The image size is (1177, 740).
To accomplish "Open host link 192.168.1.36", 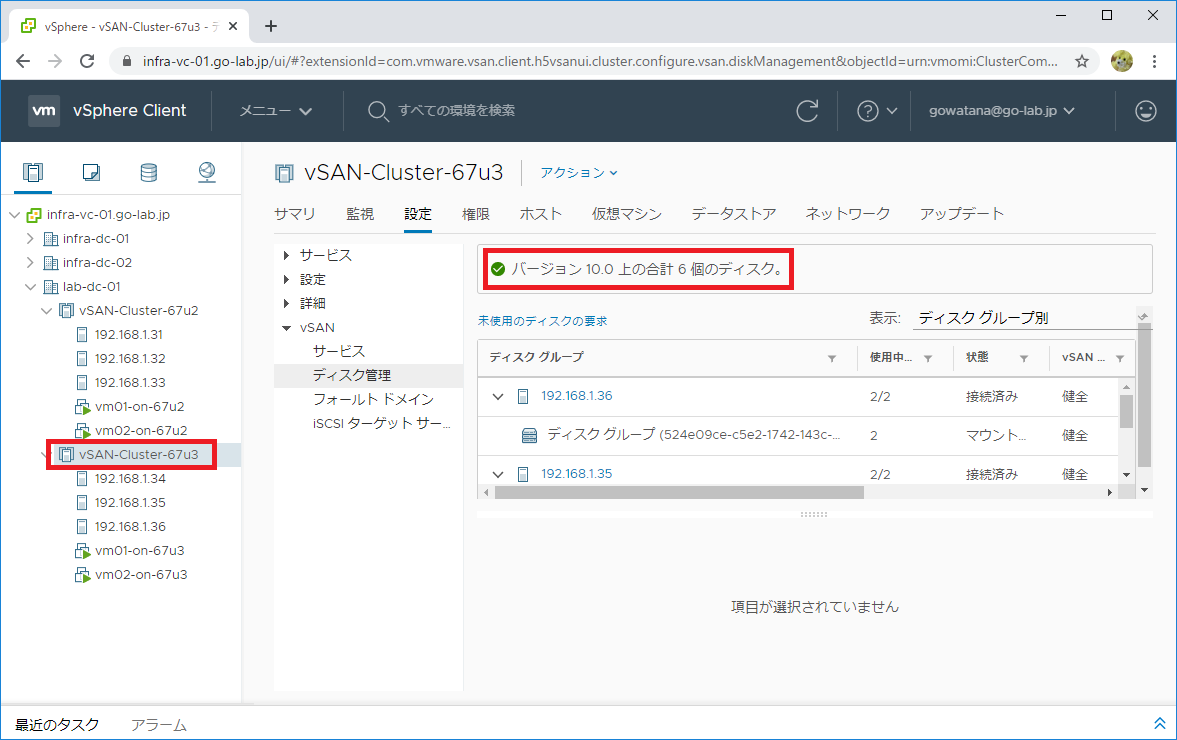I will click(x=576, y=396).
